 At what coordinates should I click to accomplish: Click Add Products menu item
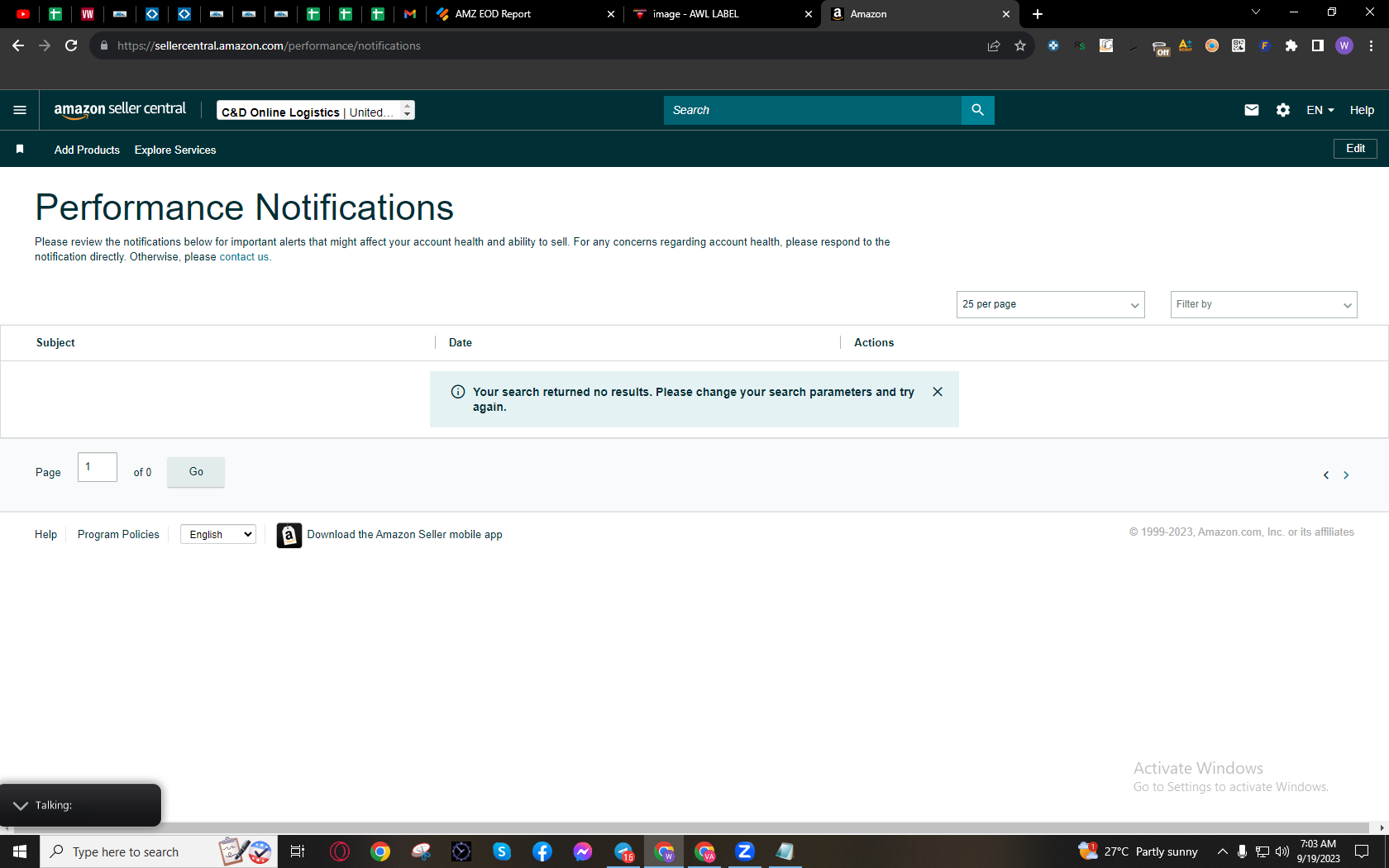(87, 150)
